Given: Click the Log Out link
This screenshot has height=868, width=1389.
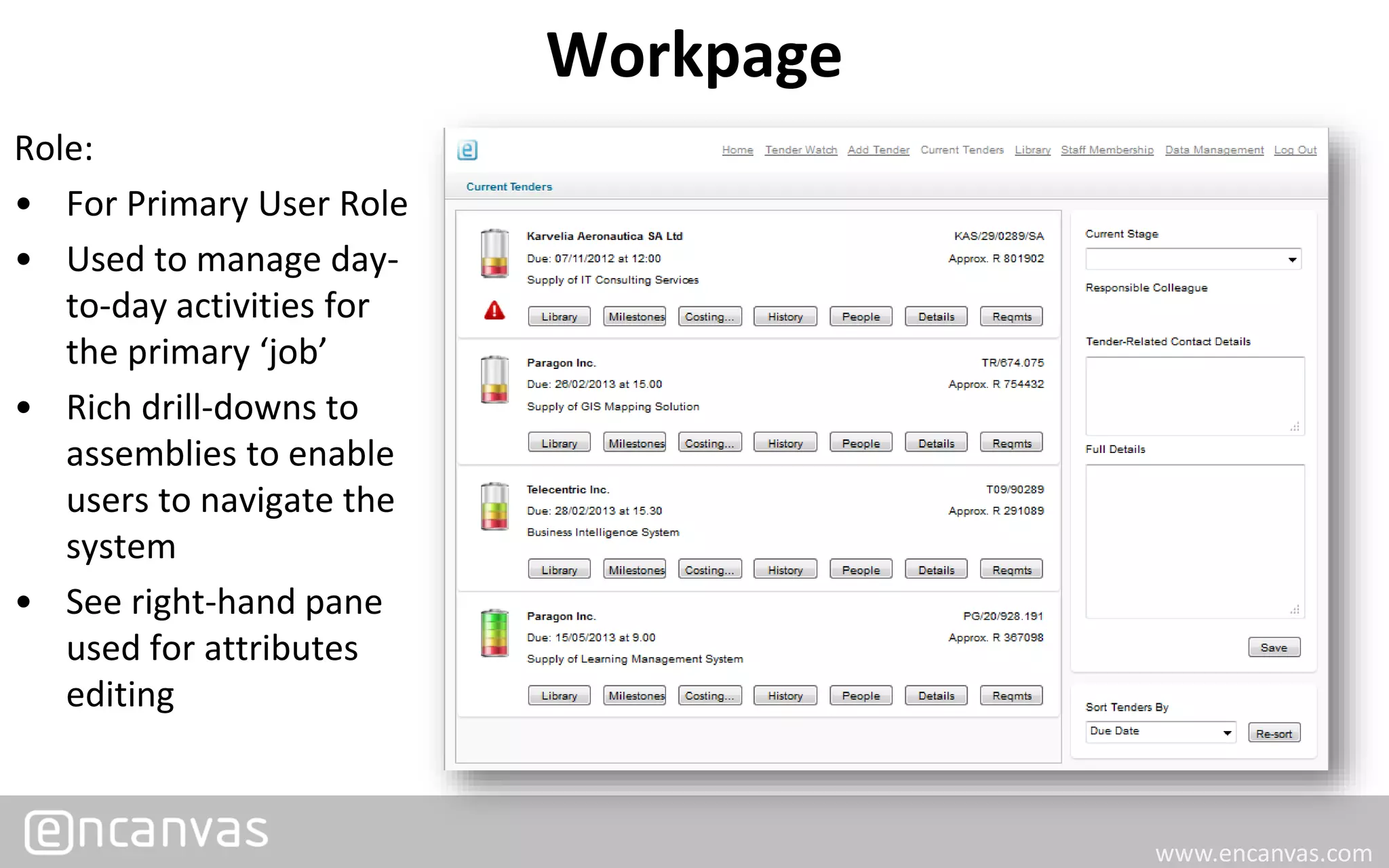Looking at the screenshot, I should tap(1295, 150).
